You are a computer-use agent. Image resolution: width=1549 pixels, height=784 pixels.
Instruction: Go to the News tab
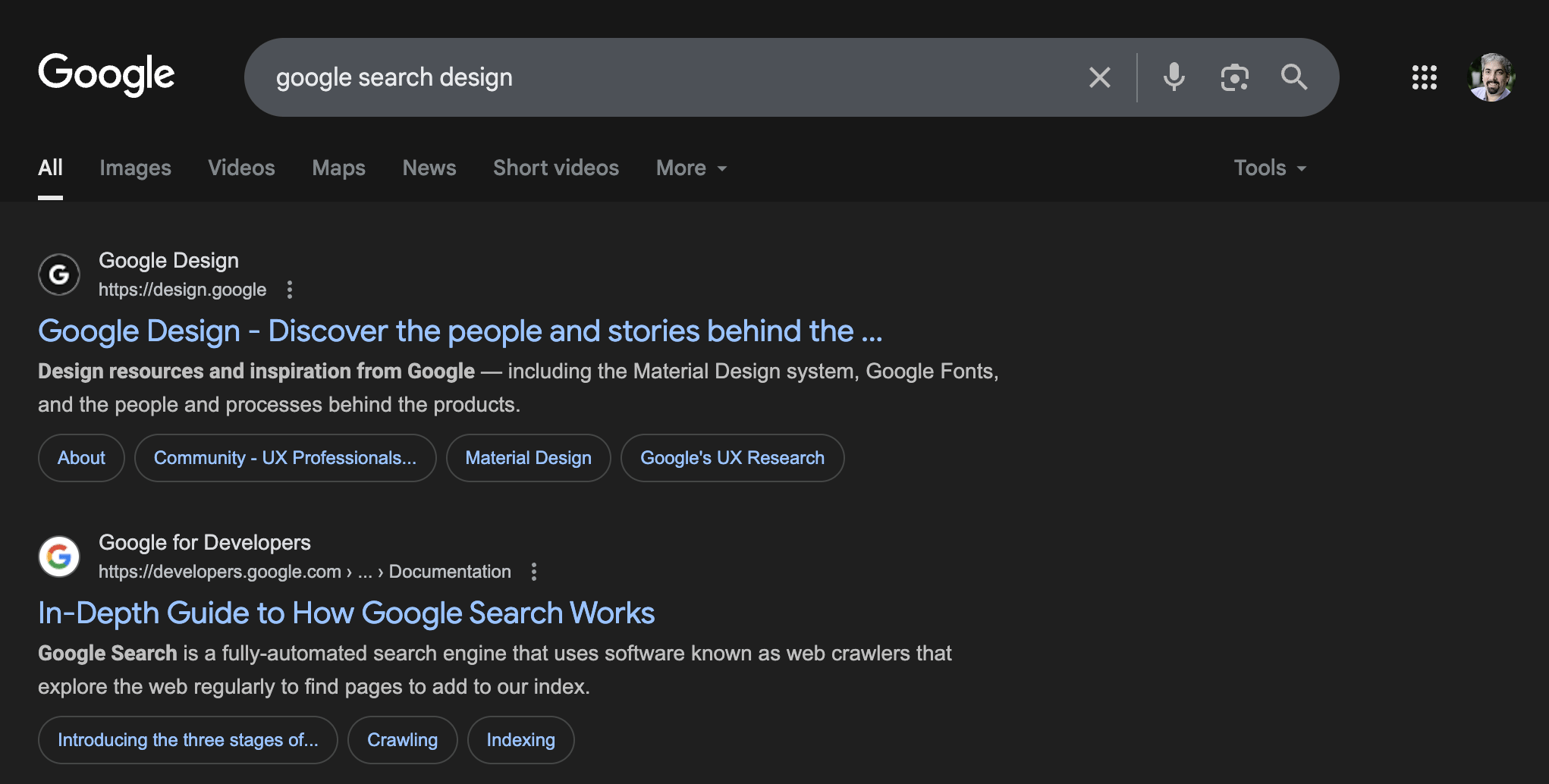pyautogui.click(x=429, y=168)
